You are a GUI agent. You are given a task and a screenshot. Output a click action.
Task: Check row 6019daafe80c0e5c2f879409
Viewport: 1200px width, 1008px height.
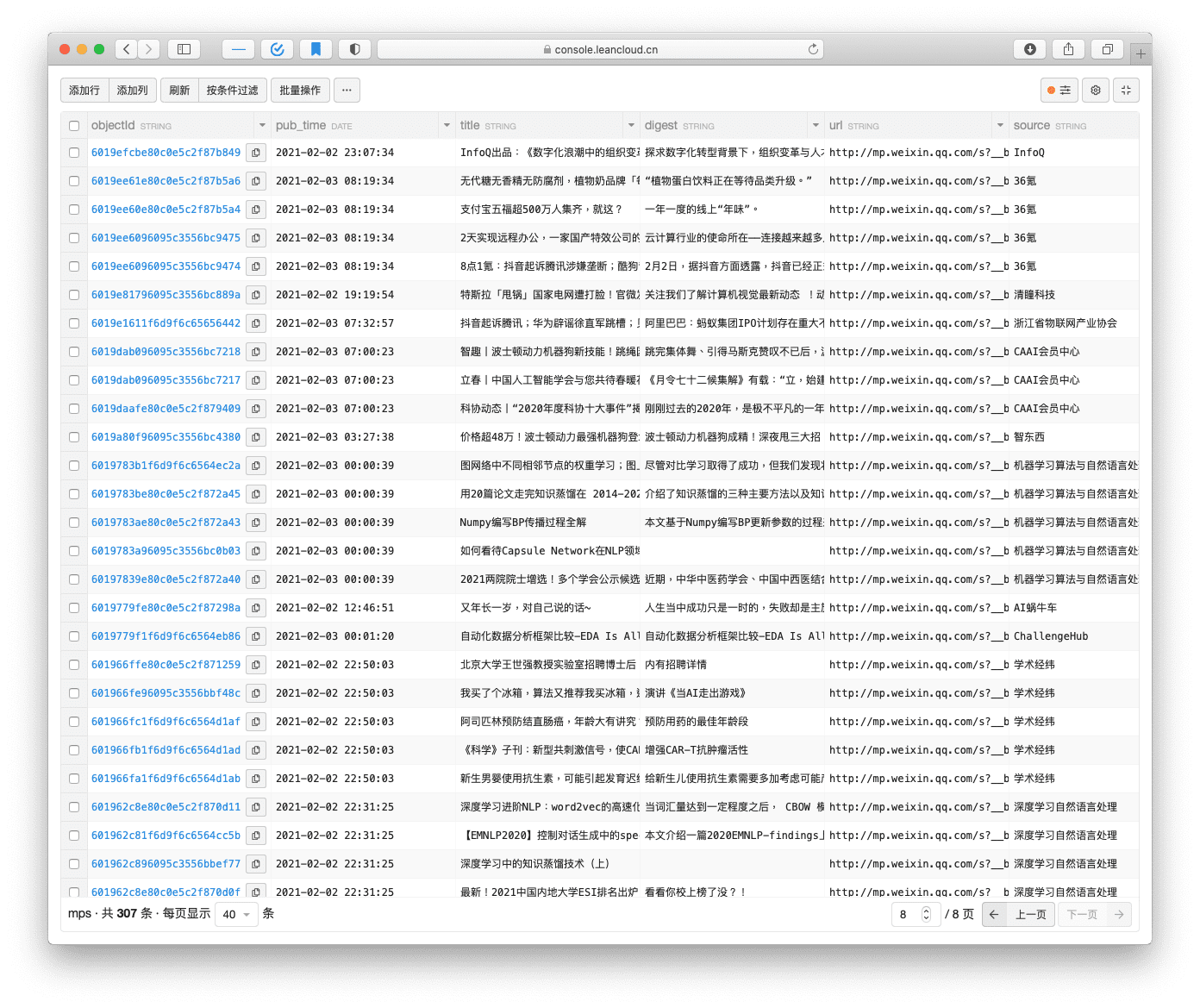click(x=74, y=409)
